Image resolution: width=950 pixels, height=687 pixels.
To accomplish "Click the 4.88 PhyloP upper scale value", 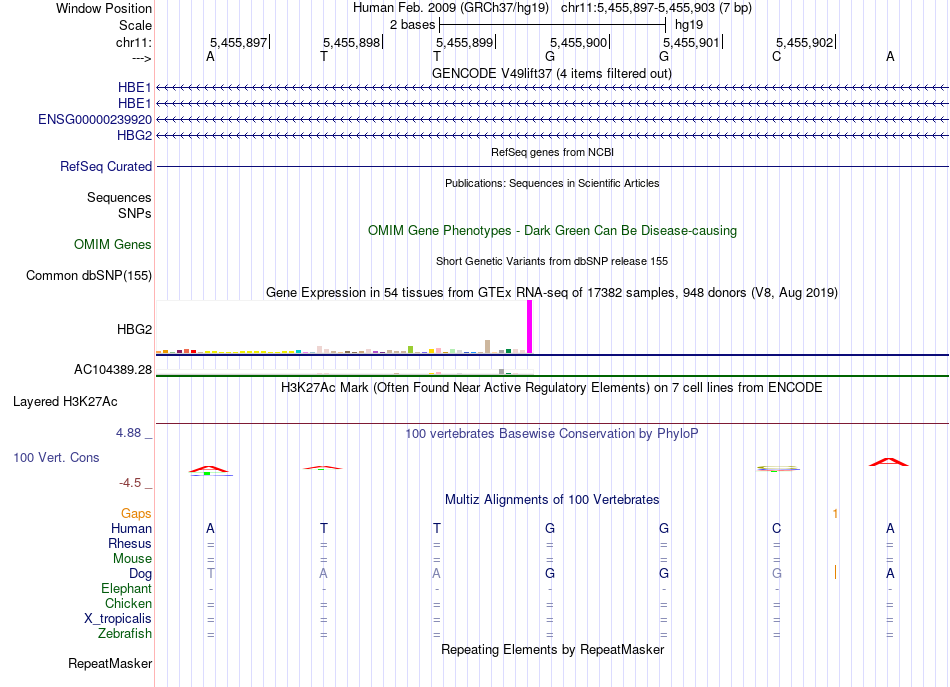I will (128, 433).
